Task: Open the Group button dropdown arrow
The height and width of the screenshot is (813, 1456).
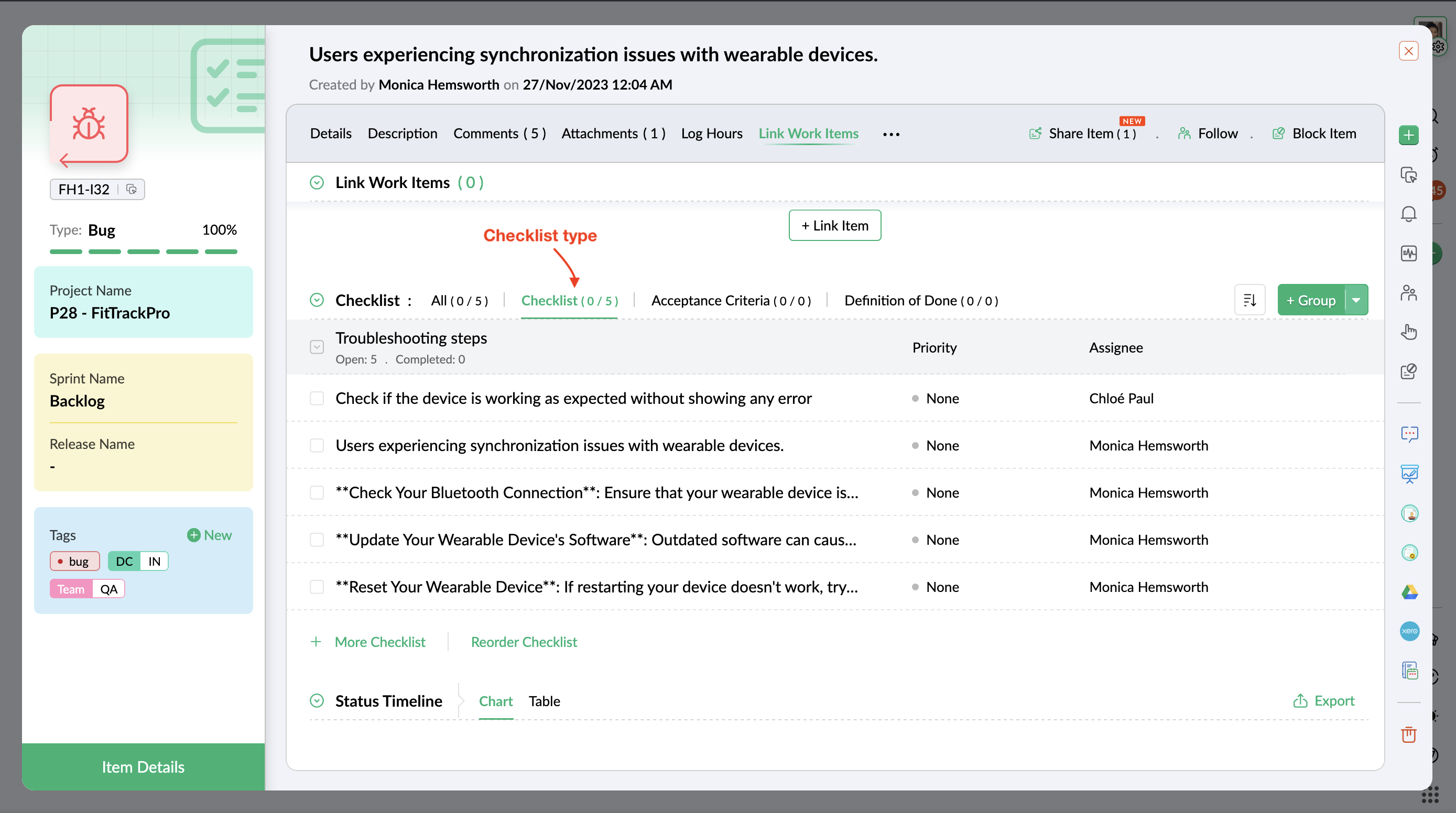Action: [x=1356, y=300]
